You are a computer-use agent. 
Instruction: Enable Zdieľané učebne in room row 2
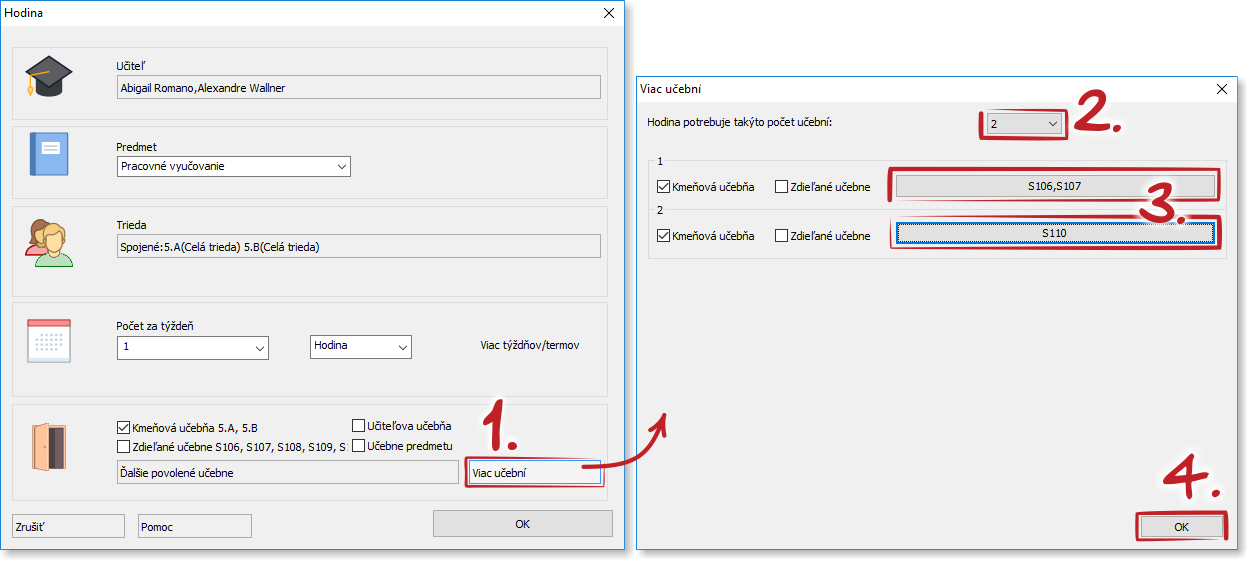(x=782, y=236)
